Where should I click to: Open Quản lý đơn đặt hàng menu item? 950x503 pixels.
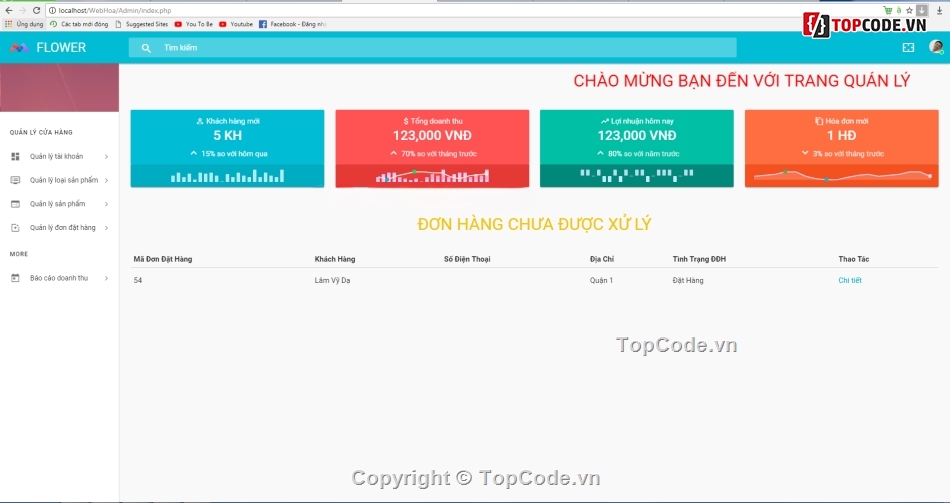click(59, 228)
